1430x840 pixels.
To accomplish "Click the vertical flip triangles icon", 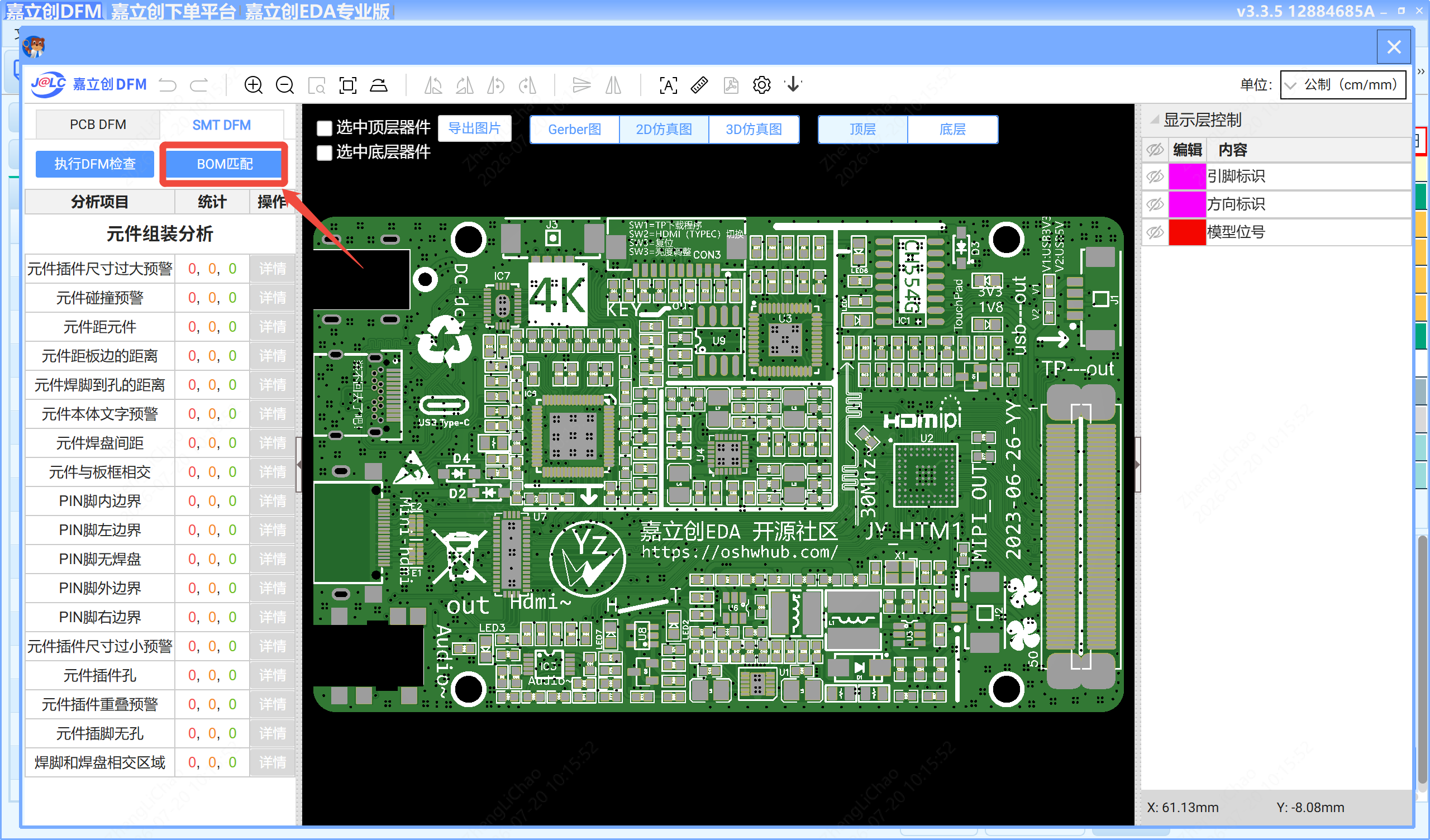I will pos(581,85).
